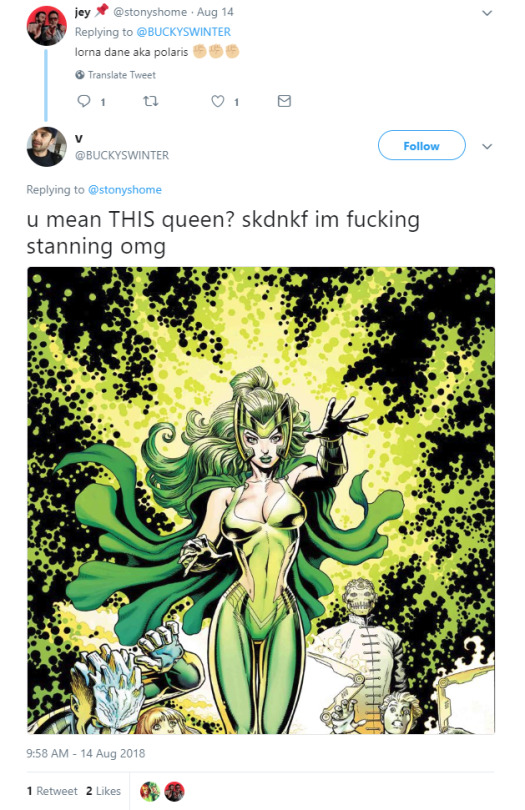The height and width of the screenshot is (810, 525).
Task: Retweet jey's tweet with the retweet icon
Action: click(150, 101)
